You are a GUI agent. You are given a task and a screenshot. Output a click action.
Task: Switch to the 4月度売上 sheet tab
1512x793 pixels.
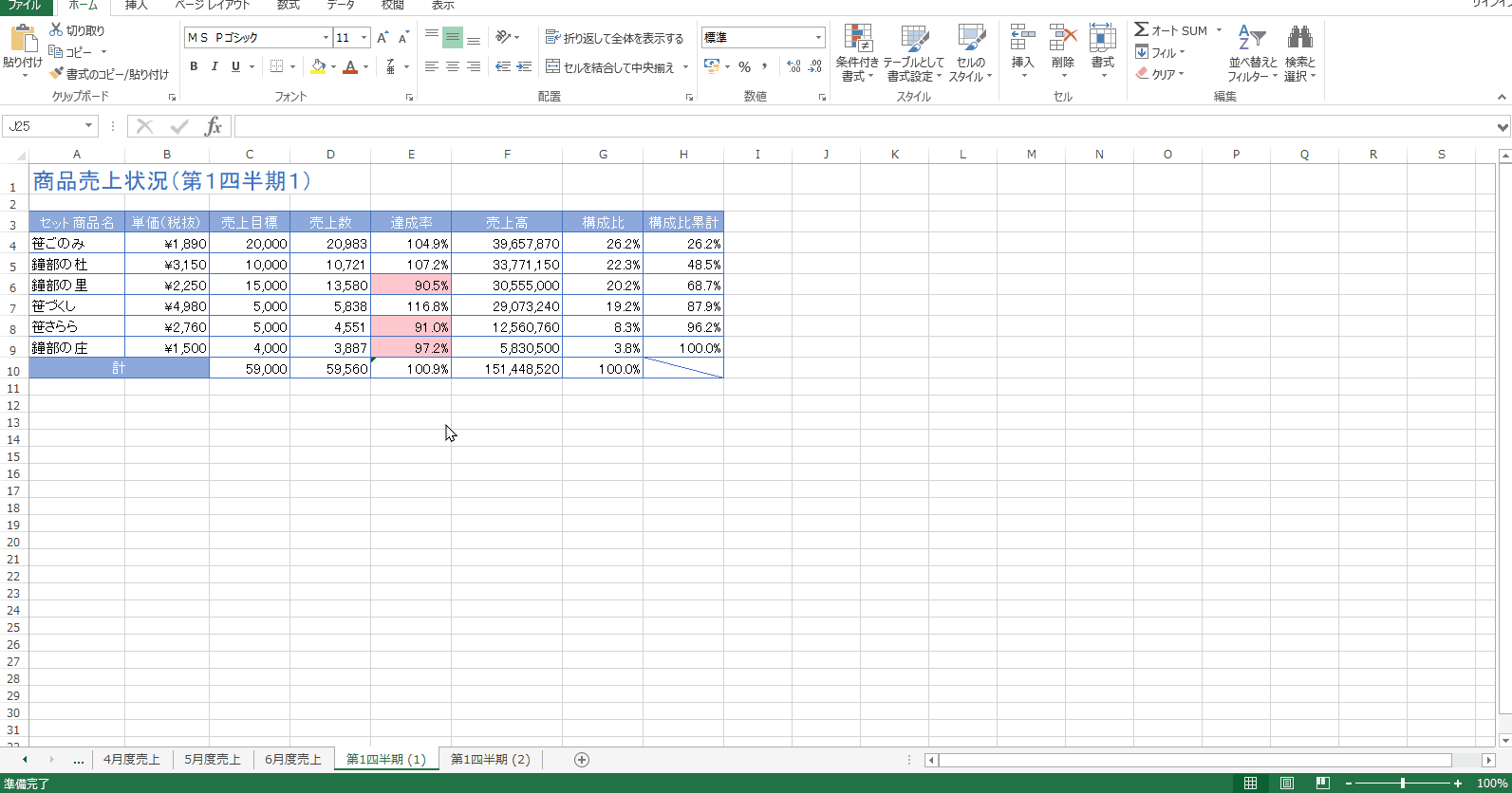132,760
